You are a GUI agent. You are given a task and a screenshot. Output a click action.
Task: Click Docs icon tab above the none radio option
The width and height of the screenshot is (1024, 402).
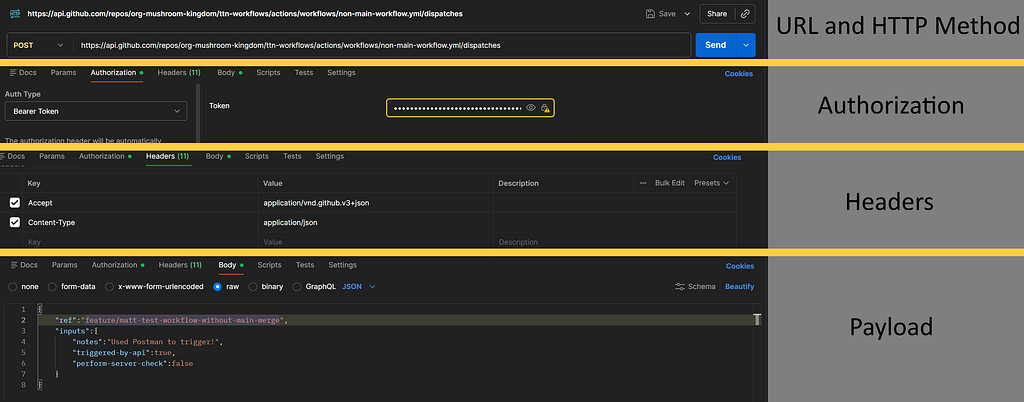[x=25, y=265]
